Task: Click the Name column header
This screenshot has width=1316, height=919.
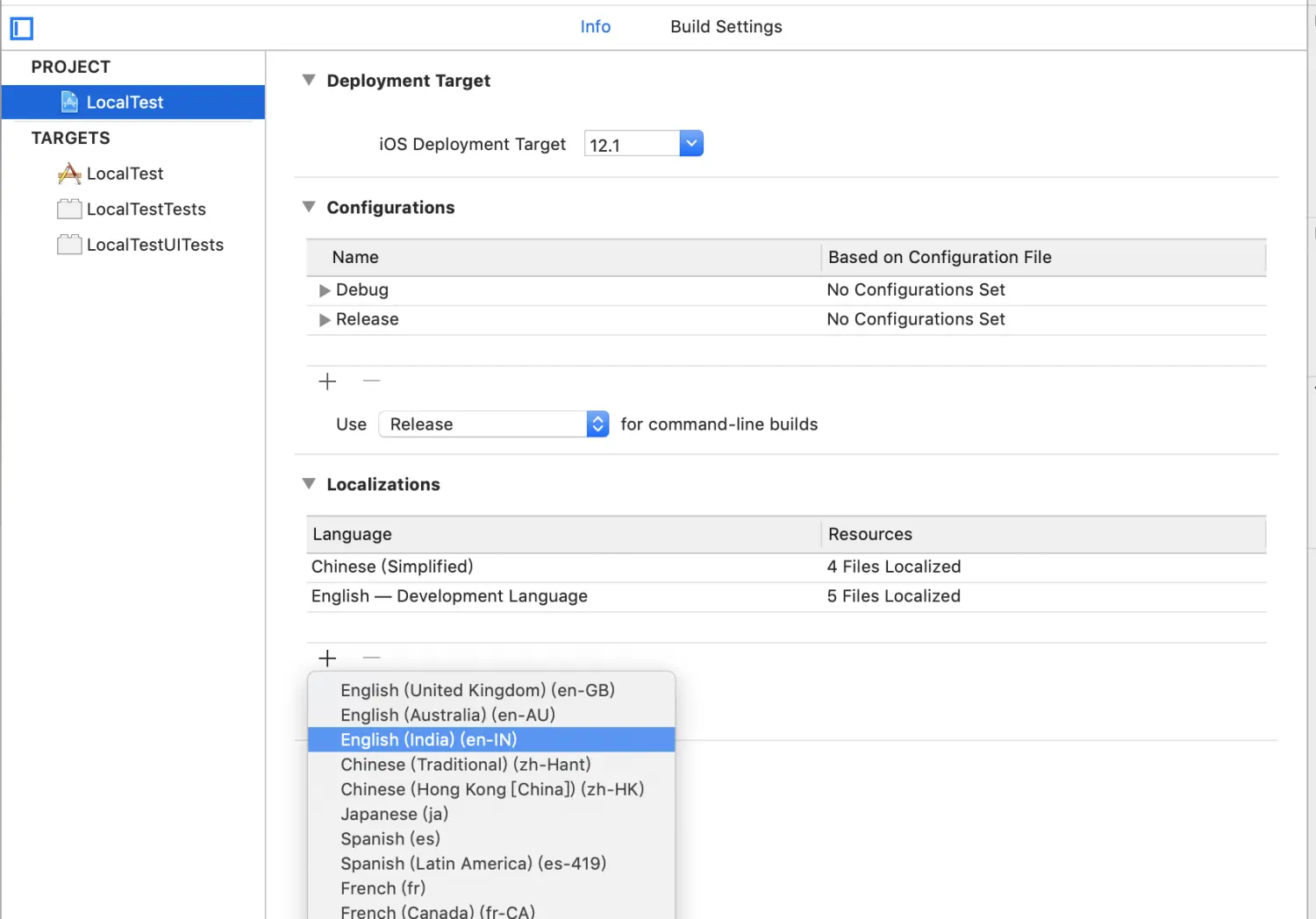Action: pyautogui.click(x=564, y=257)
